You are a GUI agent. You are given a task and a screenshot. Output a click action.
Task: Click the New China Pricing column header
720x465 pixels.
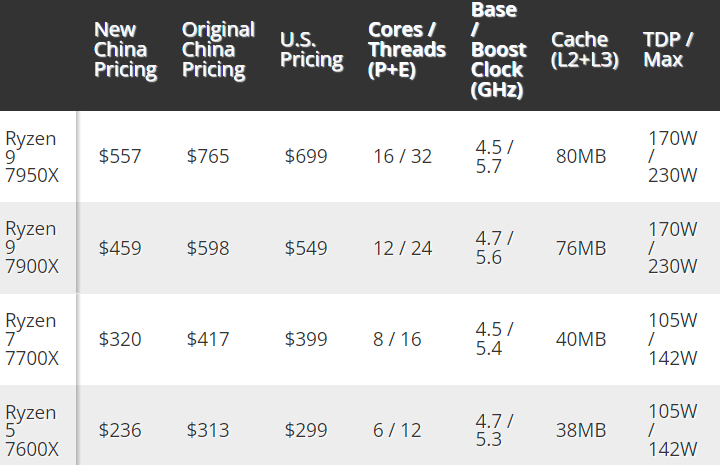tap(125, 50)
